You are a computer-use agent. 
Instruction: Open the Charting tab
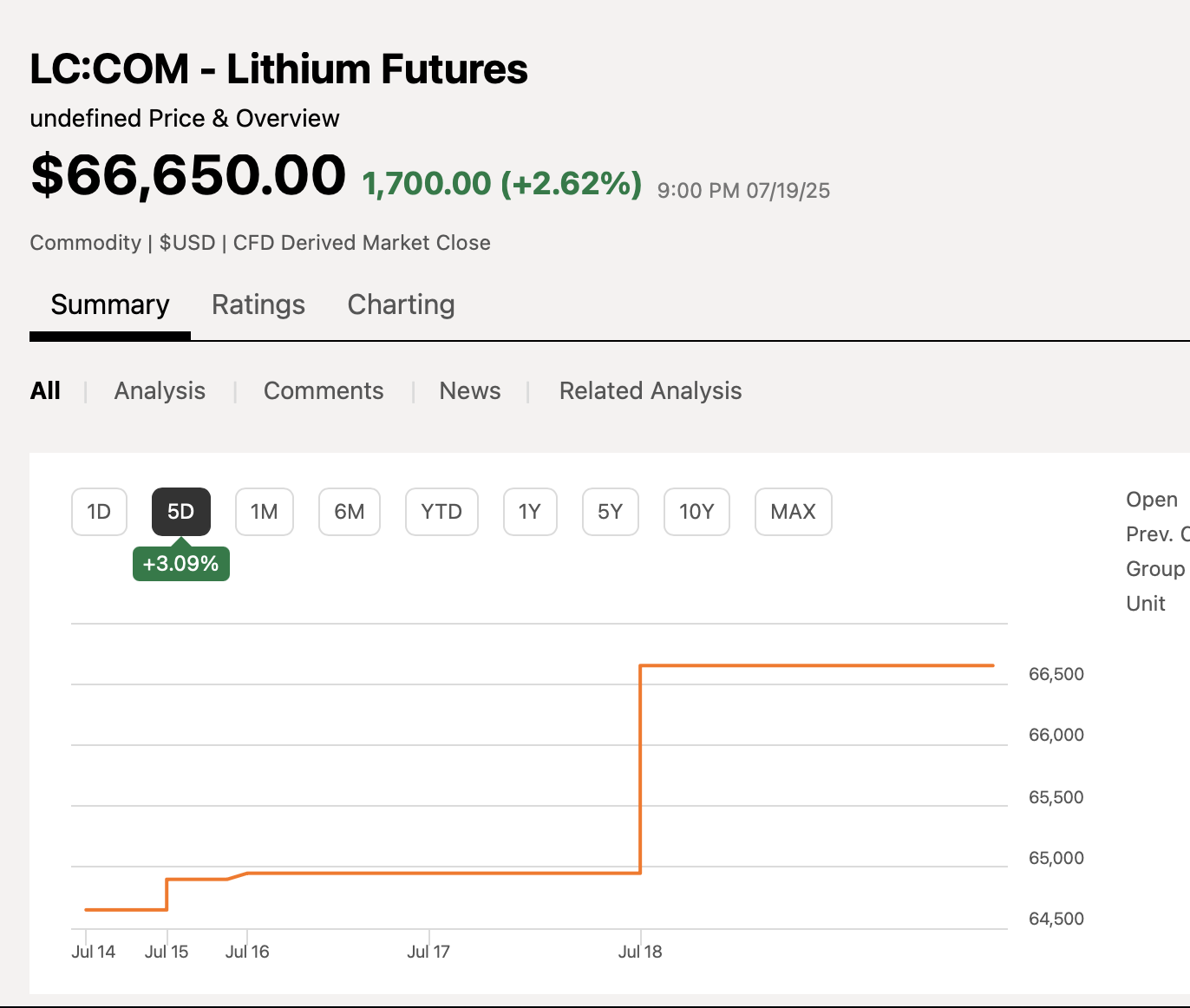(x=401, y=304)
